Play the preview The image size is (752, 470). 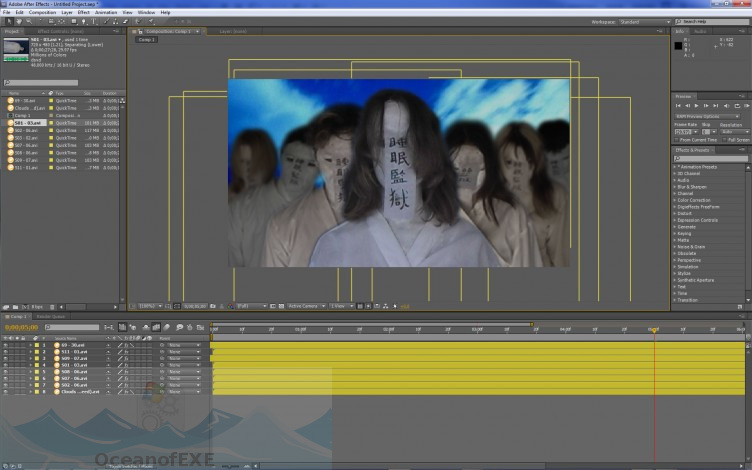pos(696,106)
